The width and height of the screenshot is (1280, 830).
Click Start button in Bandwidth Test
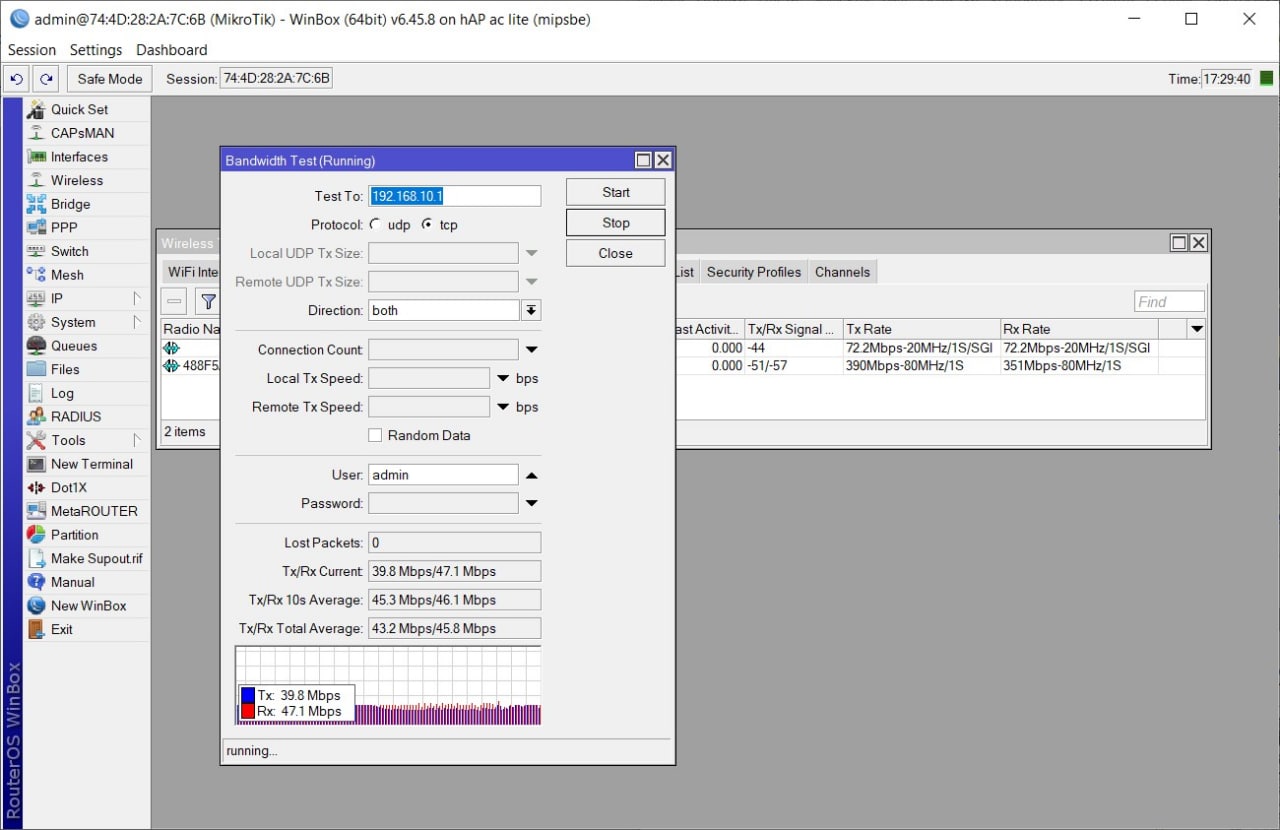tap(616, 193)
